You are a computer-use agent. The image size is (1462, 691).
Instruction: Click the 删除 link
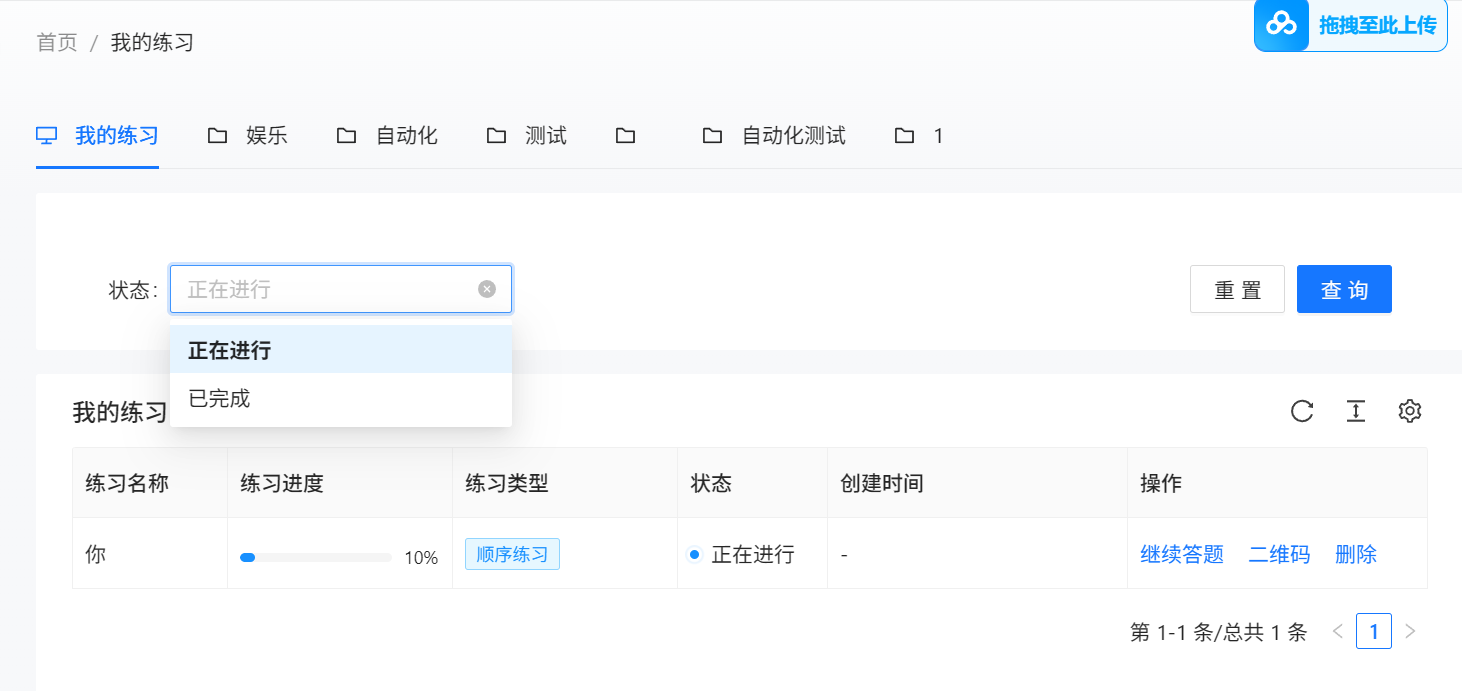tap(1356, 554)
